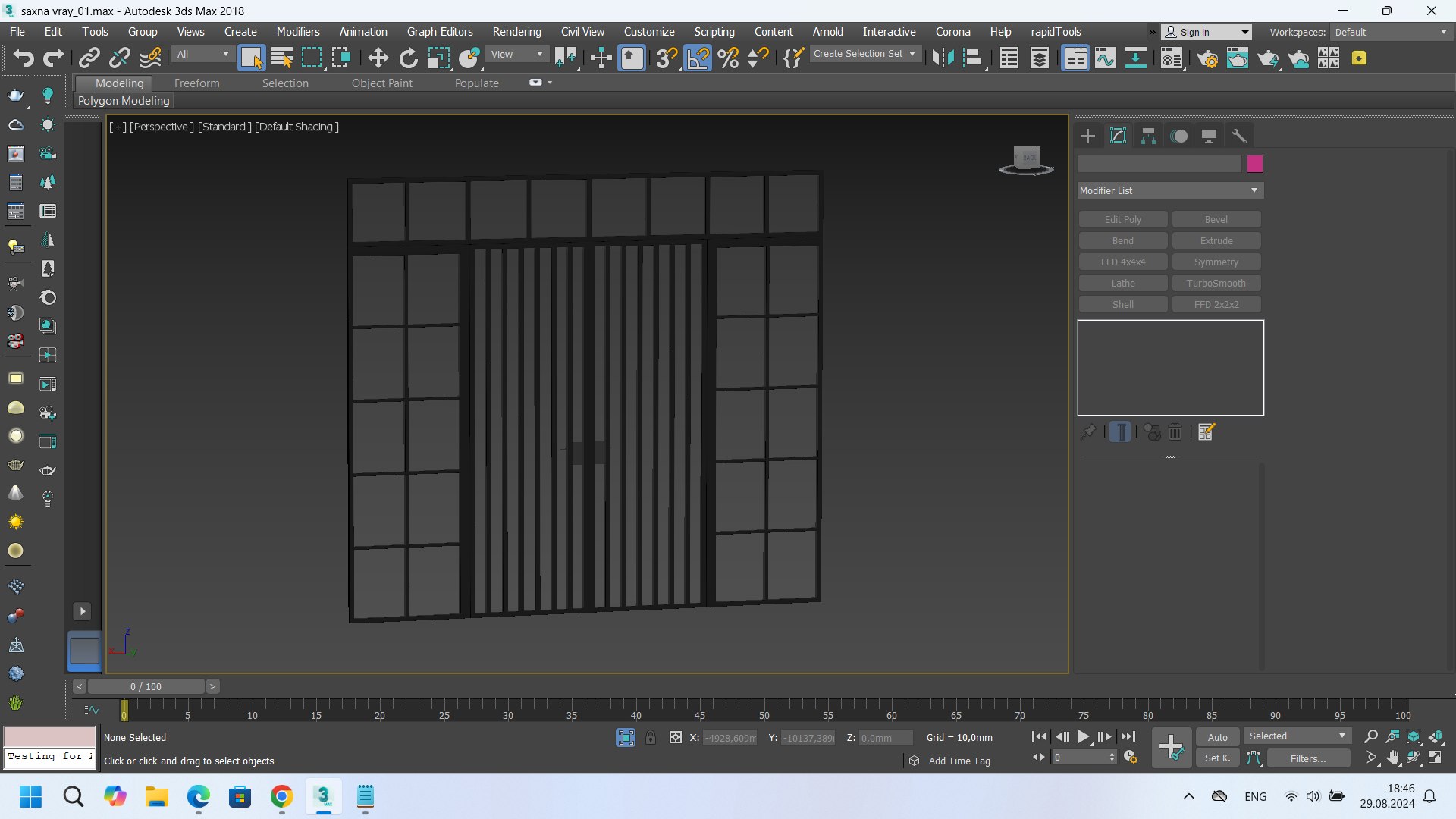Select the Select and Move tool
Screen dimensions: 1456x819
tap(378, 58)
